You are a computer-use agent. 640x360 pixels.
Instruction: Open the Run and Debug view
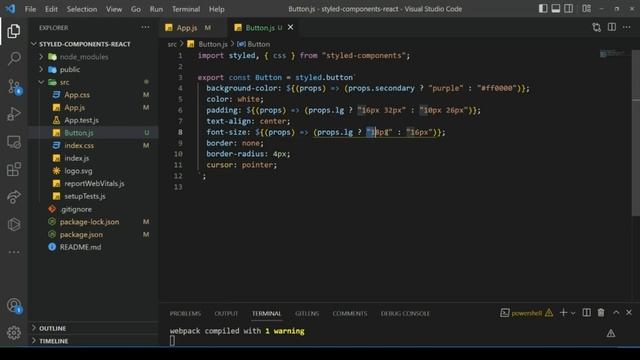click(13, 114)
